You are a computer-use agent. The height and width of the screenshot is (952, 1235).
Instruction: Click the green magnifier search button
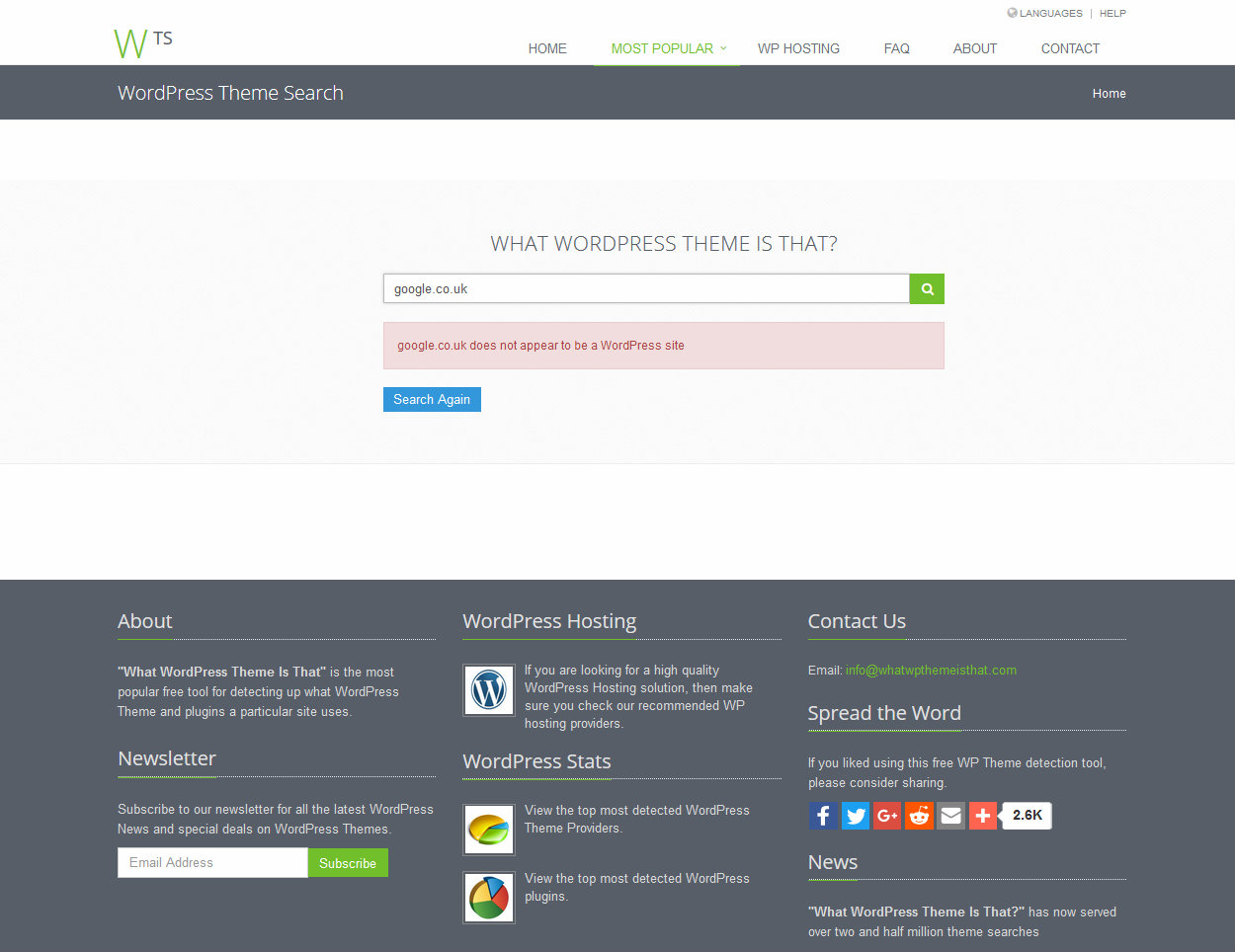point(927,288)
